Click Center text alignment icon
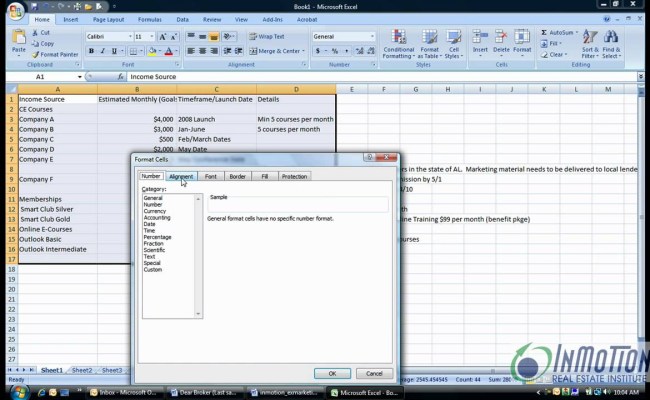This screenshot has height=400, width=650. tap(202, 51)
